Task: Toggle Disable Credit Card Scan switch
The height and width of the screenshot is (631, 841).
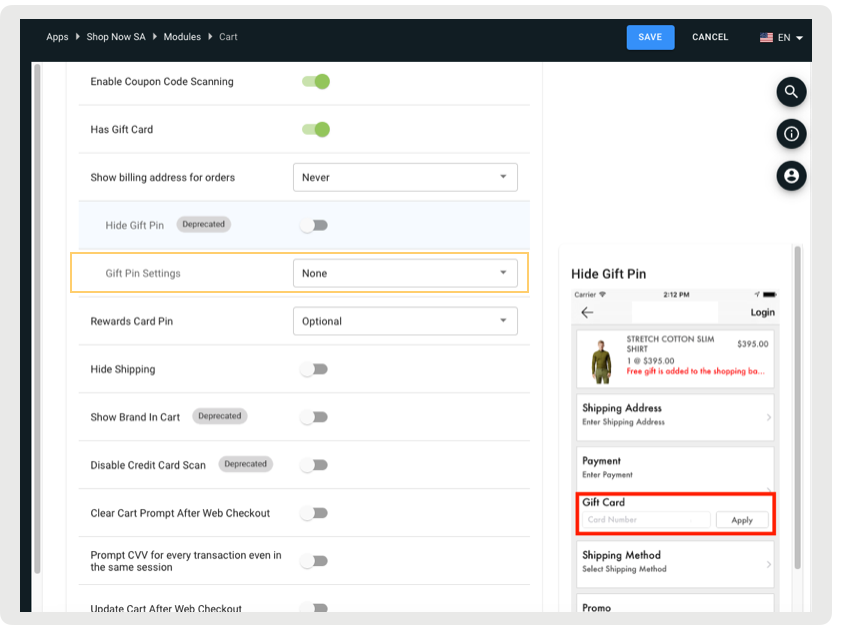Action: click(x=314, y=465)
